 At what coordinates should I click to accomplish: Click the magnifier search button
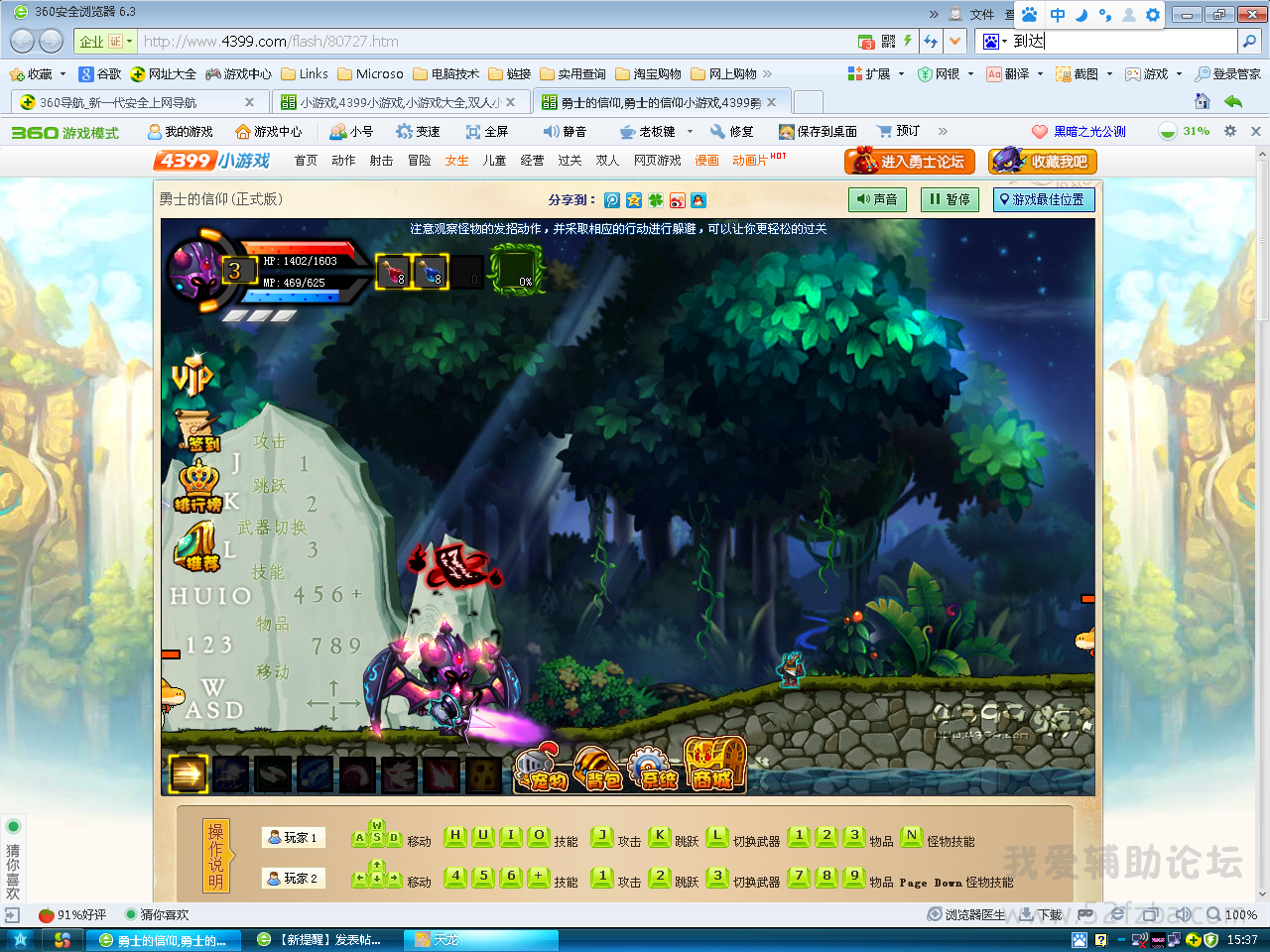tap(1250, 42)
